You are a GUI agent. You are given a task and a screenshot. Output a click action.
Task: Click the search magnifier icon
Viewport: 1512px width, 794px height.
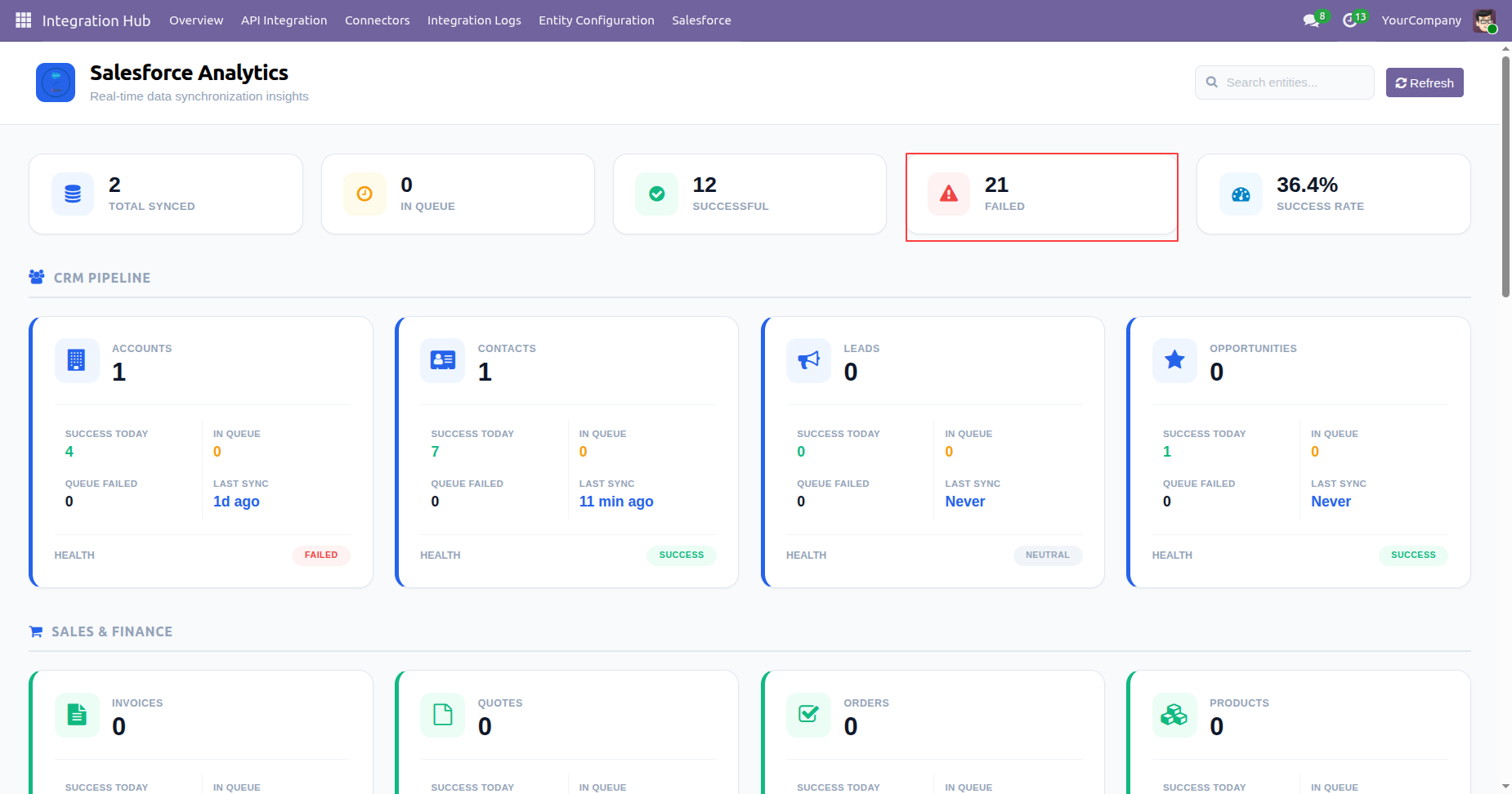(1212, 83)
